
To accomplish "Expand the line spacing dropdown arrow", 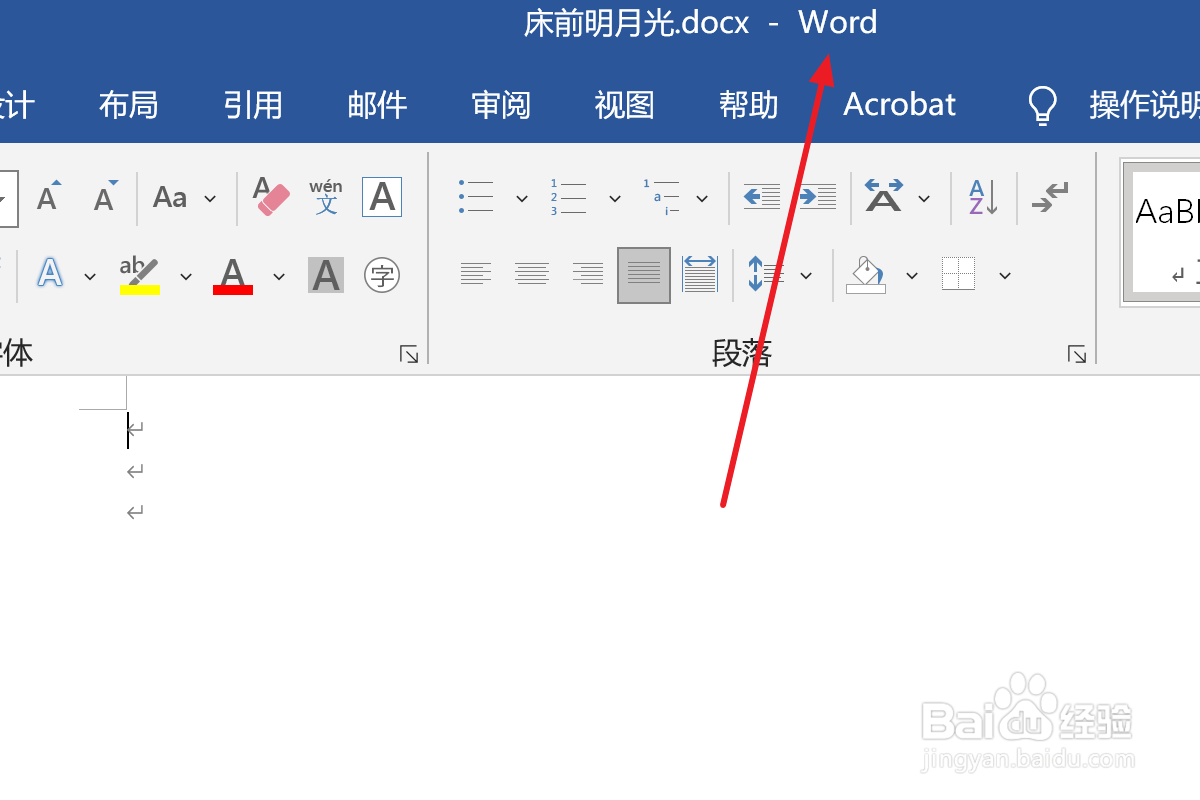I will (806, 275).
